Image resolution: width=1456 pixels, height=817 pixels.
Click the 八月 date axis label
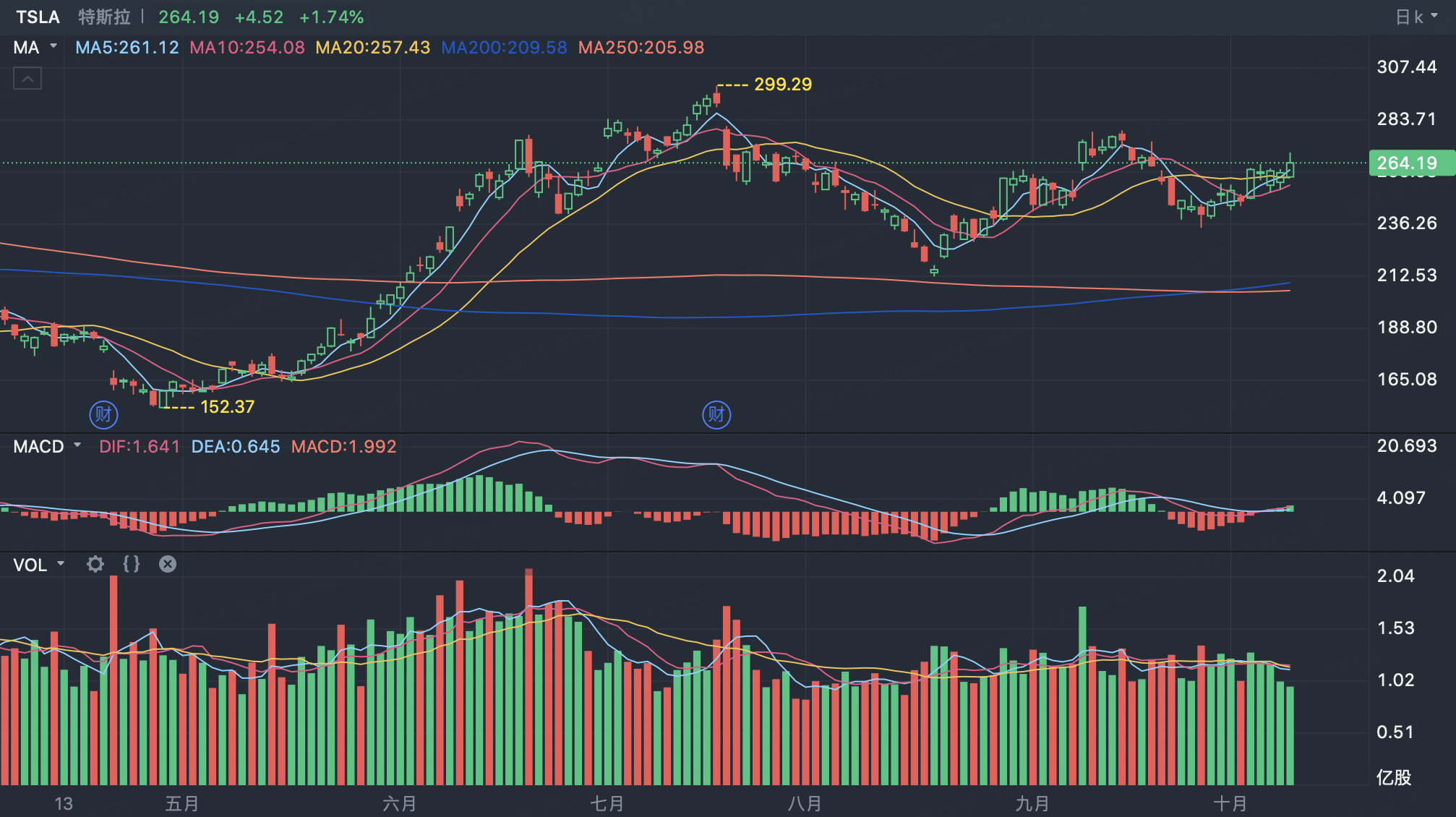pyautogui.click(x=805, y=803)
